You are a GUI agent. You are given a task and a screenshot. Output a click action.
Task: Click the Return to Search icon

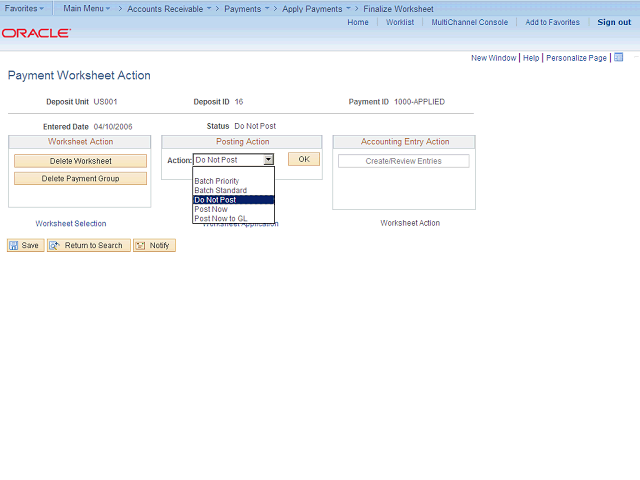[x=54, y=245]
